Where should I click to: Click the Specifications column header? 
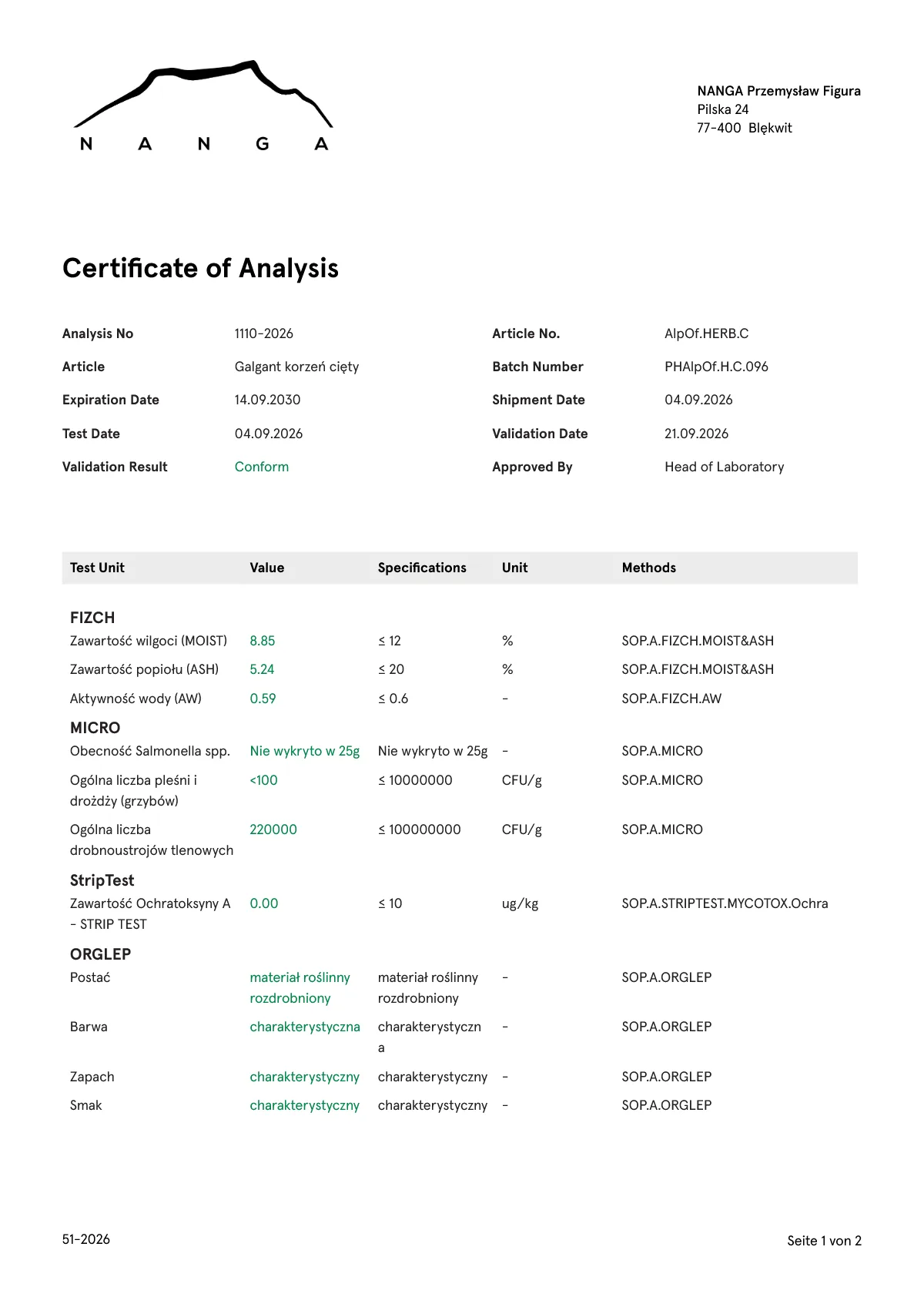tap(422, 568)
